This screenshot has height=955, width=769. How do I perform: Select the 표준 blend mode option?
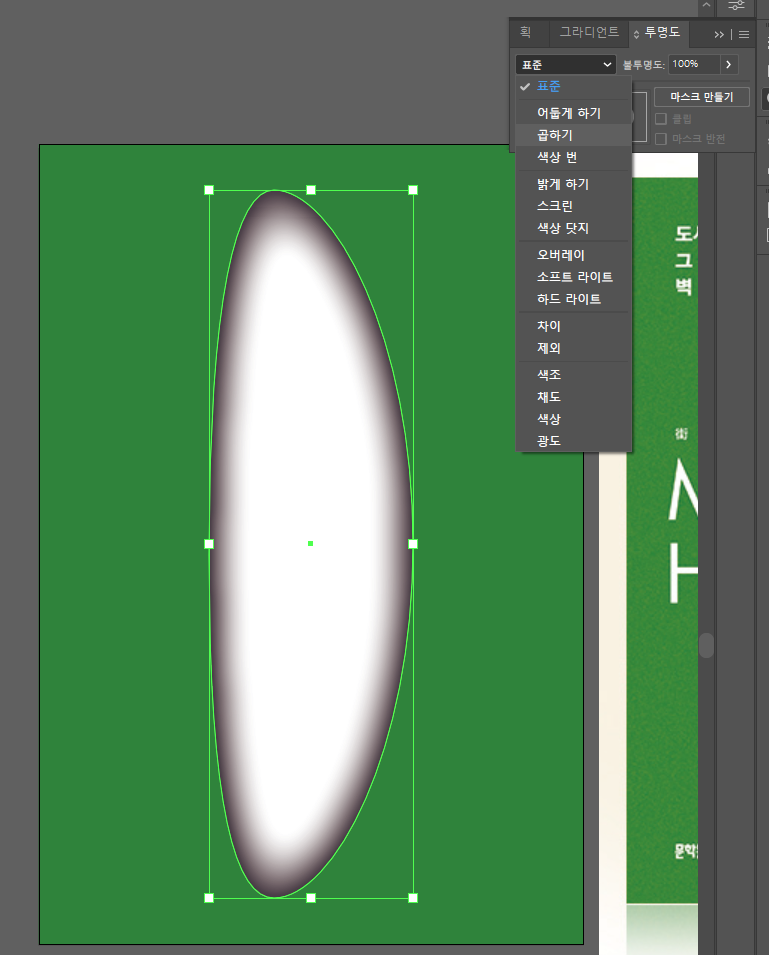click(573, 86)
